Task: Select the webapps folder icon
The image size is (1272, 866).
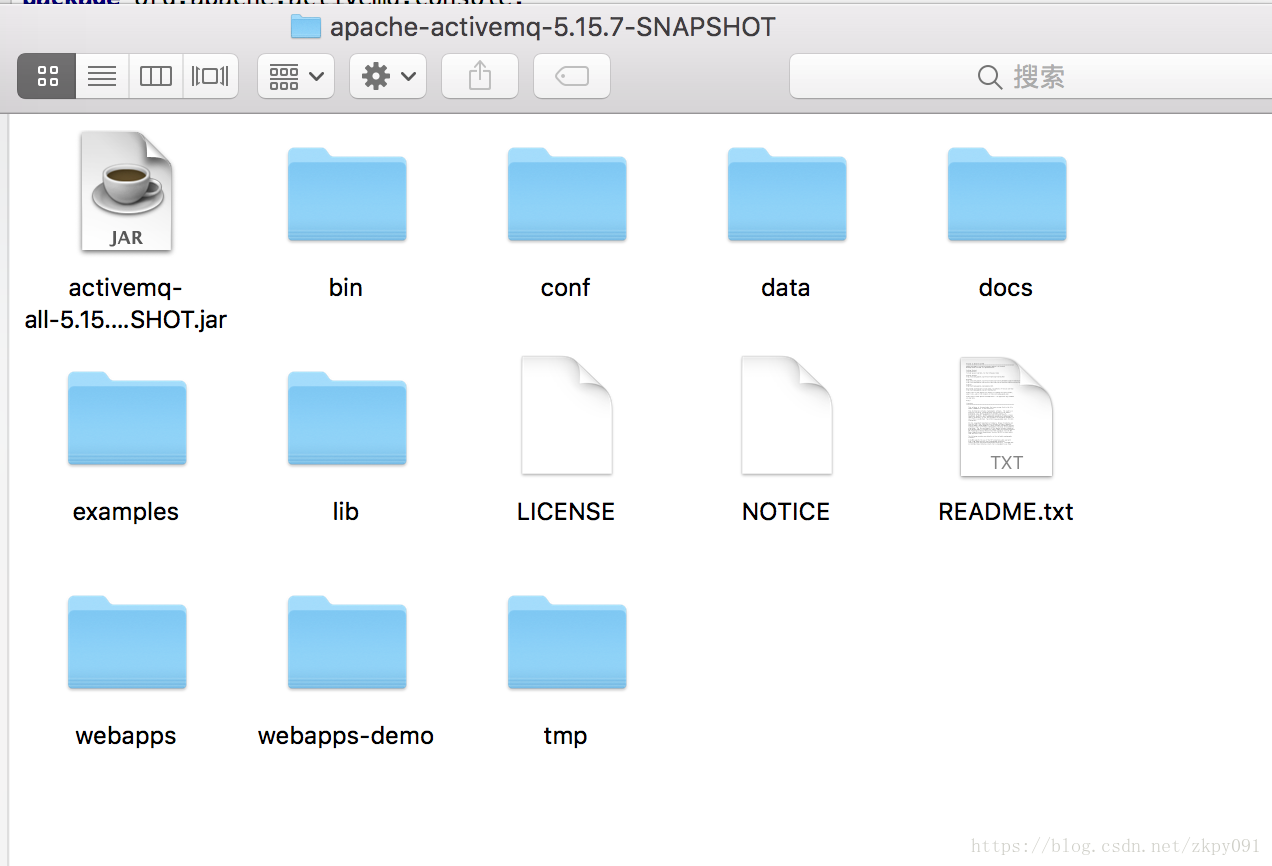Action: (127, 642)
